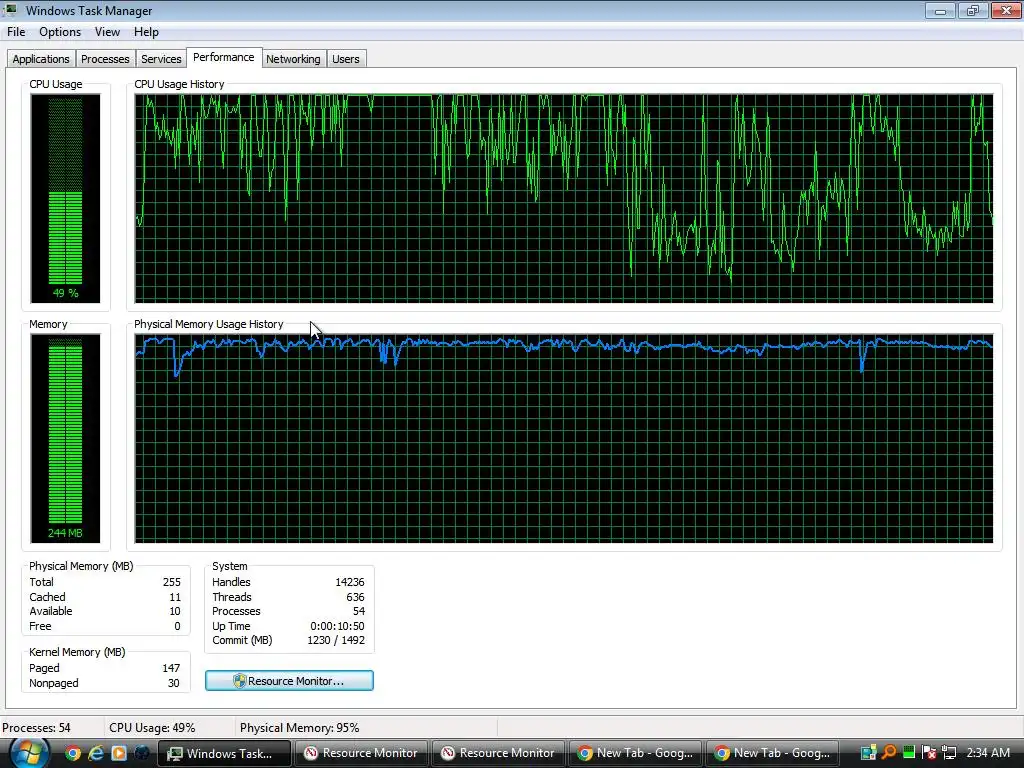Click the Handles value 14236
Viewport: 1024px width, 768px height.
(349, 582)
